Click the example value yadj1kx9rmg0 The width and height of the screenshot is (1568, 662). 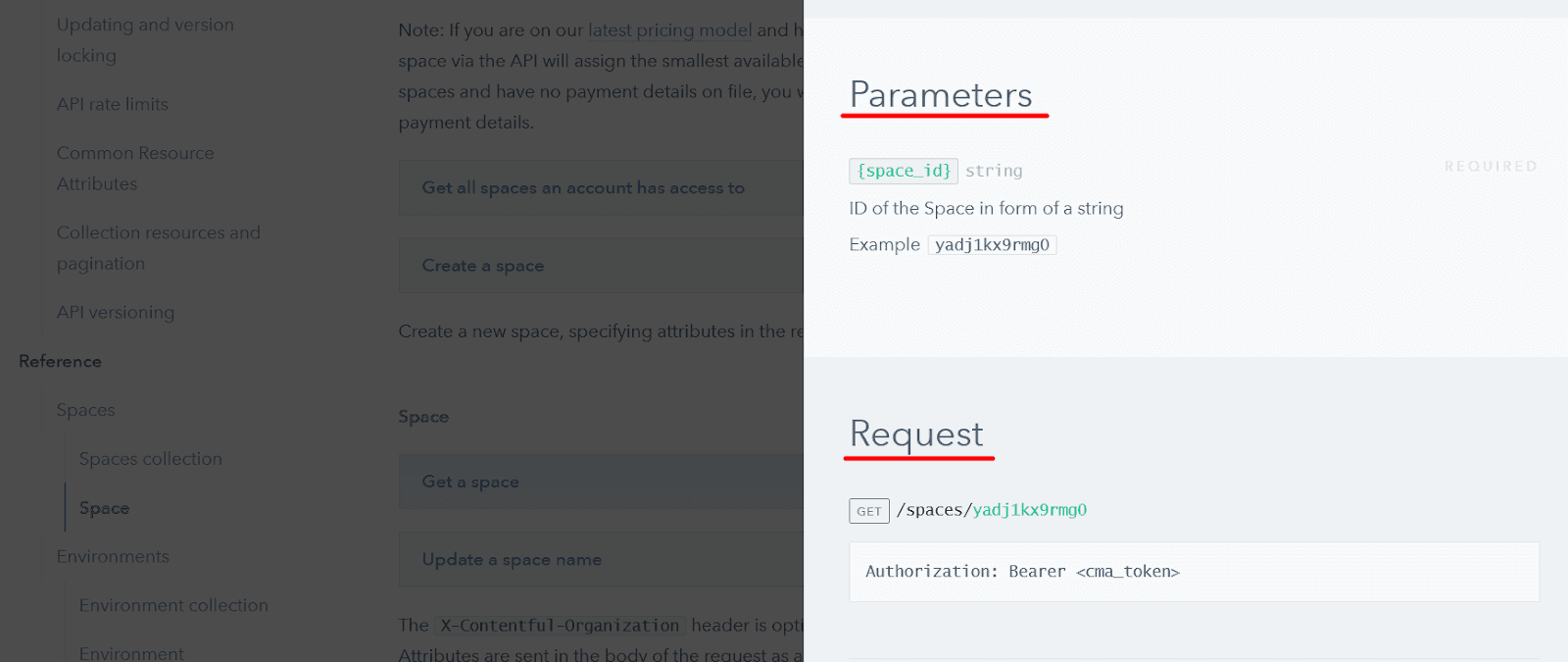992,245
